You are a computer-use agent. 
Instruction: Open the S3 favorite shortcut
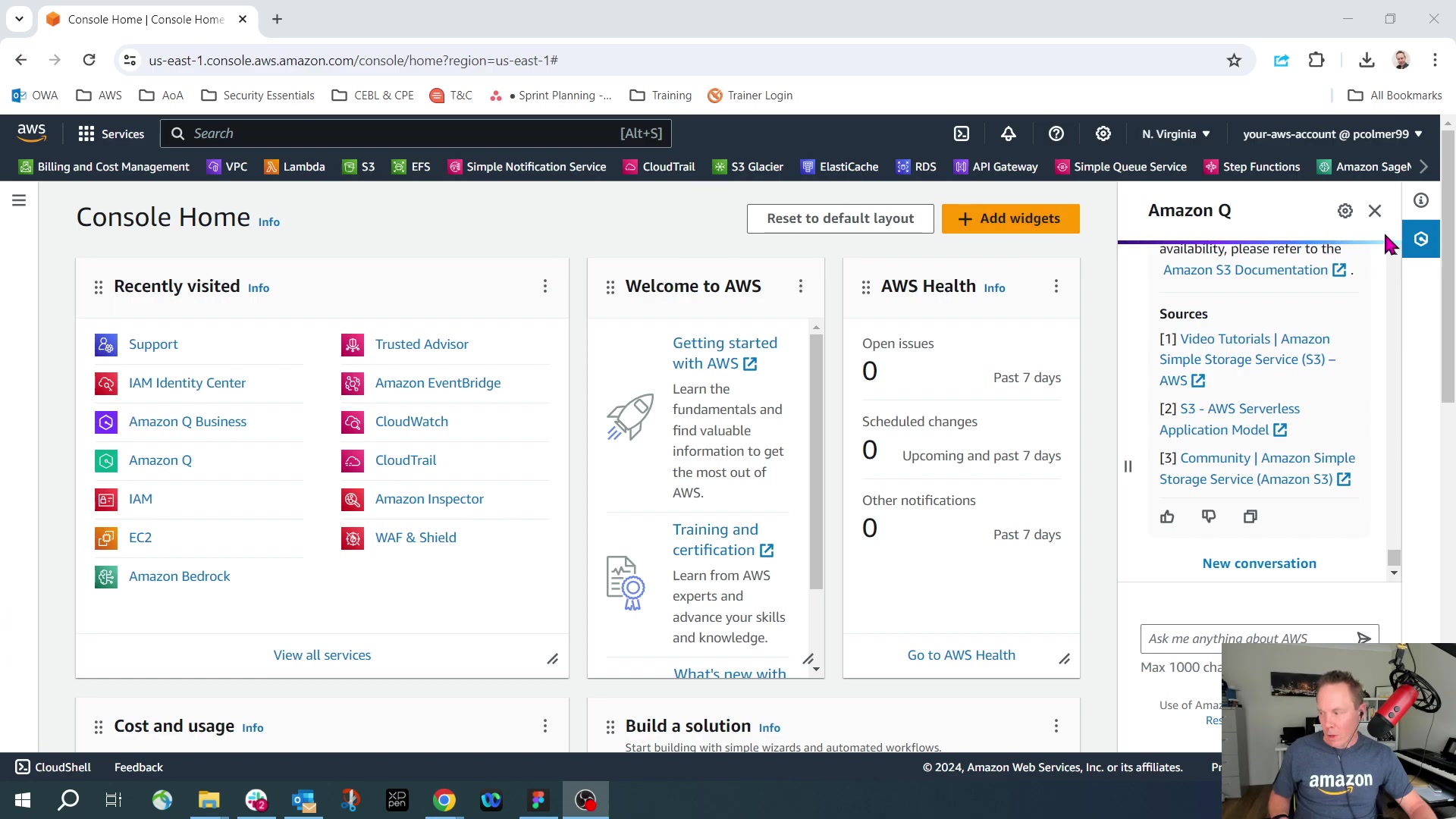[x=359, y=167]
